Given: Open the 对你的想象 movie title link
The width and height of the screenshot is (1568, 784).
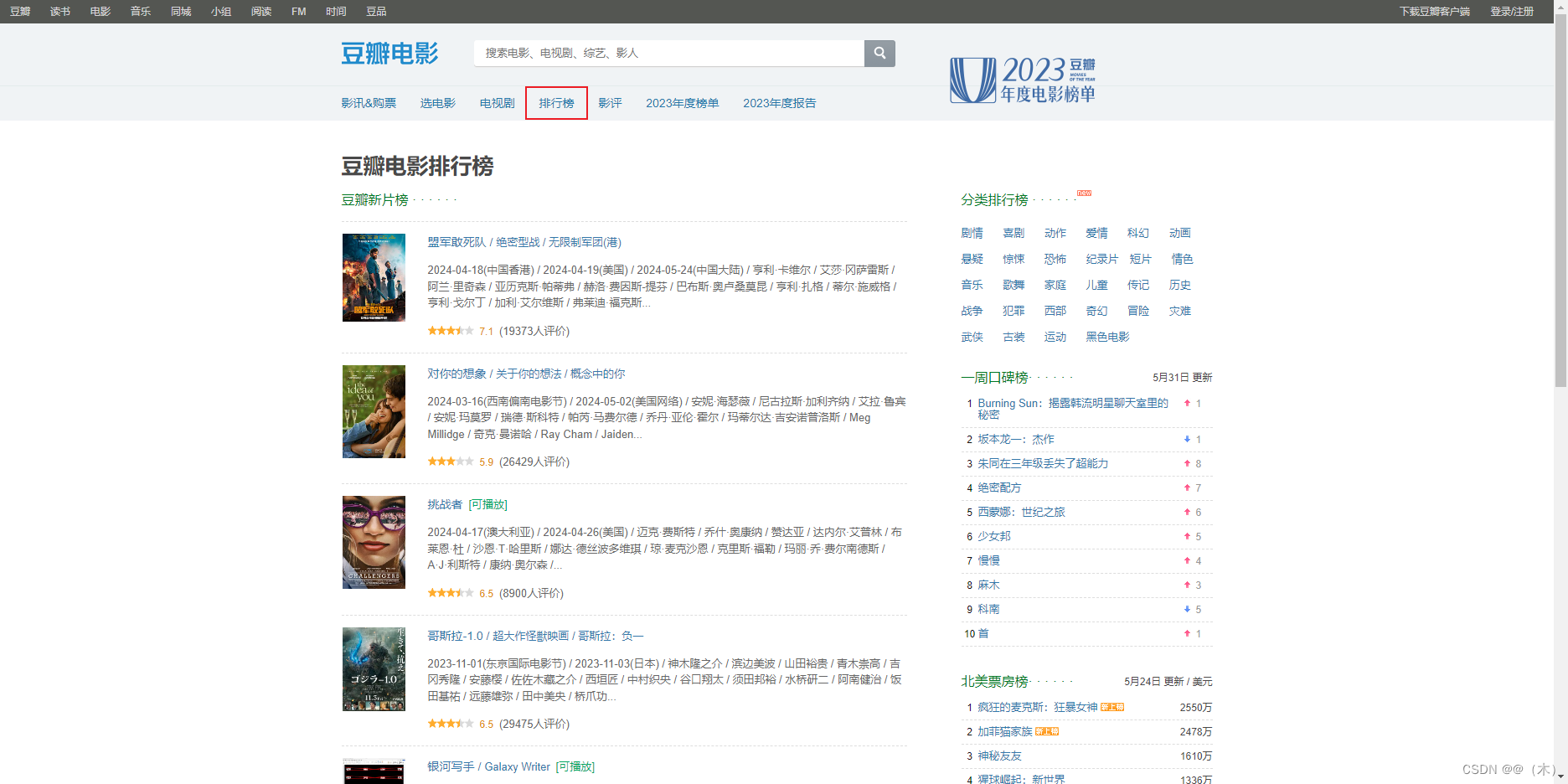Looking at the screenshot, I should pyautogui.click(x=526, y=374).
